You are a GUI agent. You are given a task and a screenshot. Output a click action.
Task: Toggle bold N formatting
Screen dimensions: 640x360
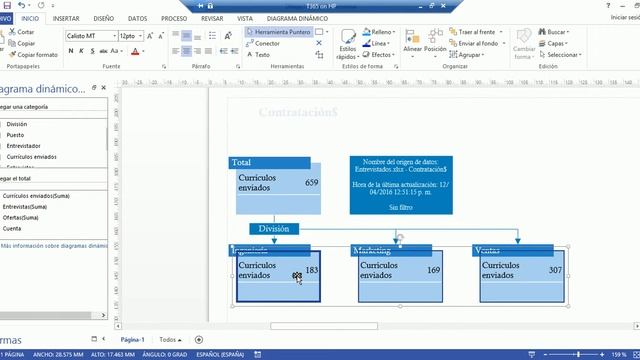[x=71, y=51]
